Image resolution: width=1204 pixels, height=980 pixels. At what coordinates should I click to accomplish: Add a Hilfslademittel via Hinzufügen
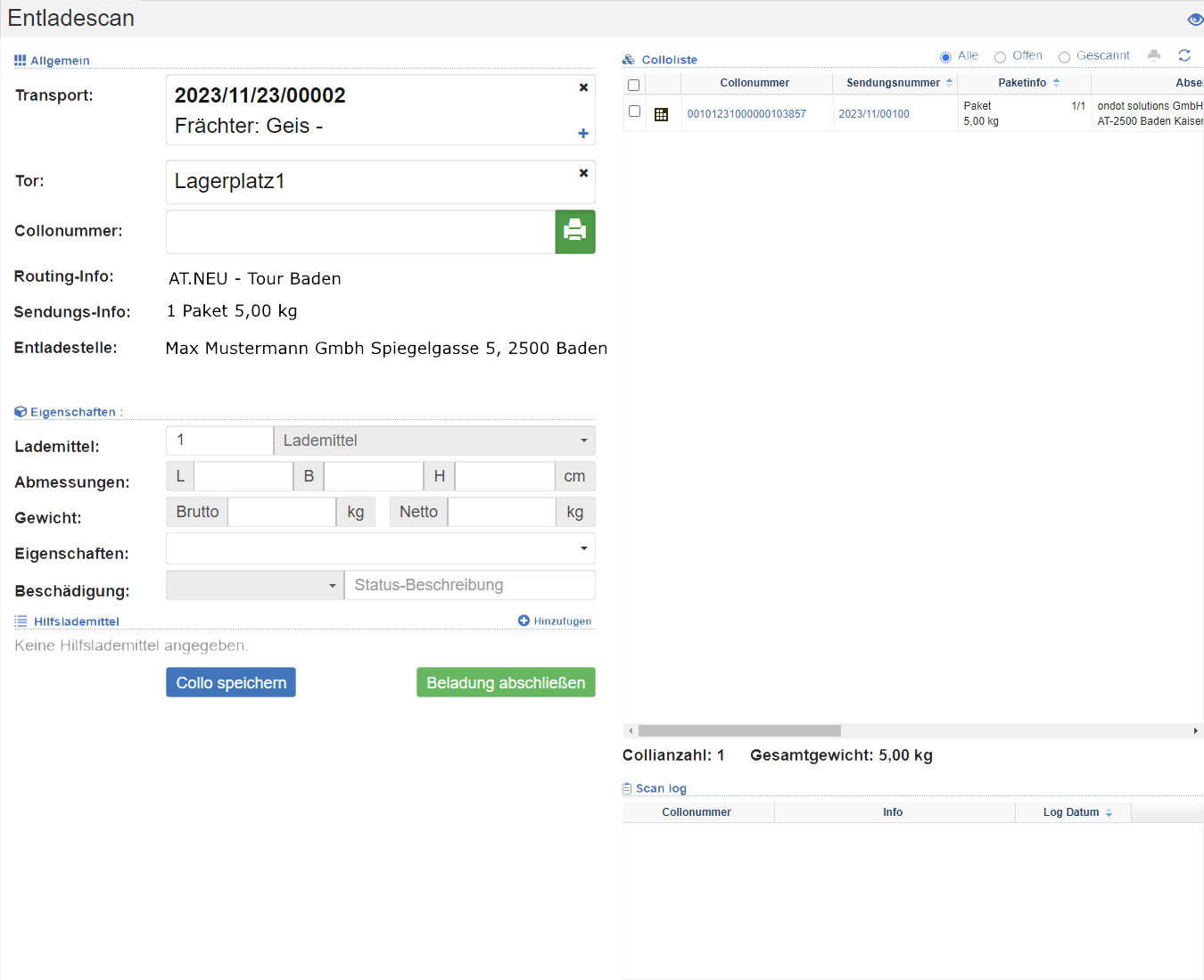pyautogui.click(x=555, y=621)
